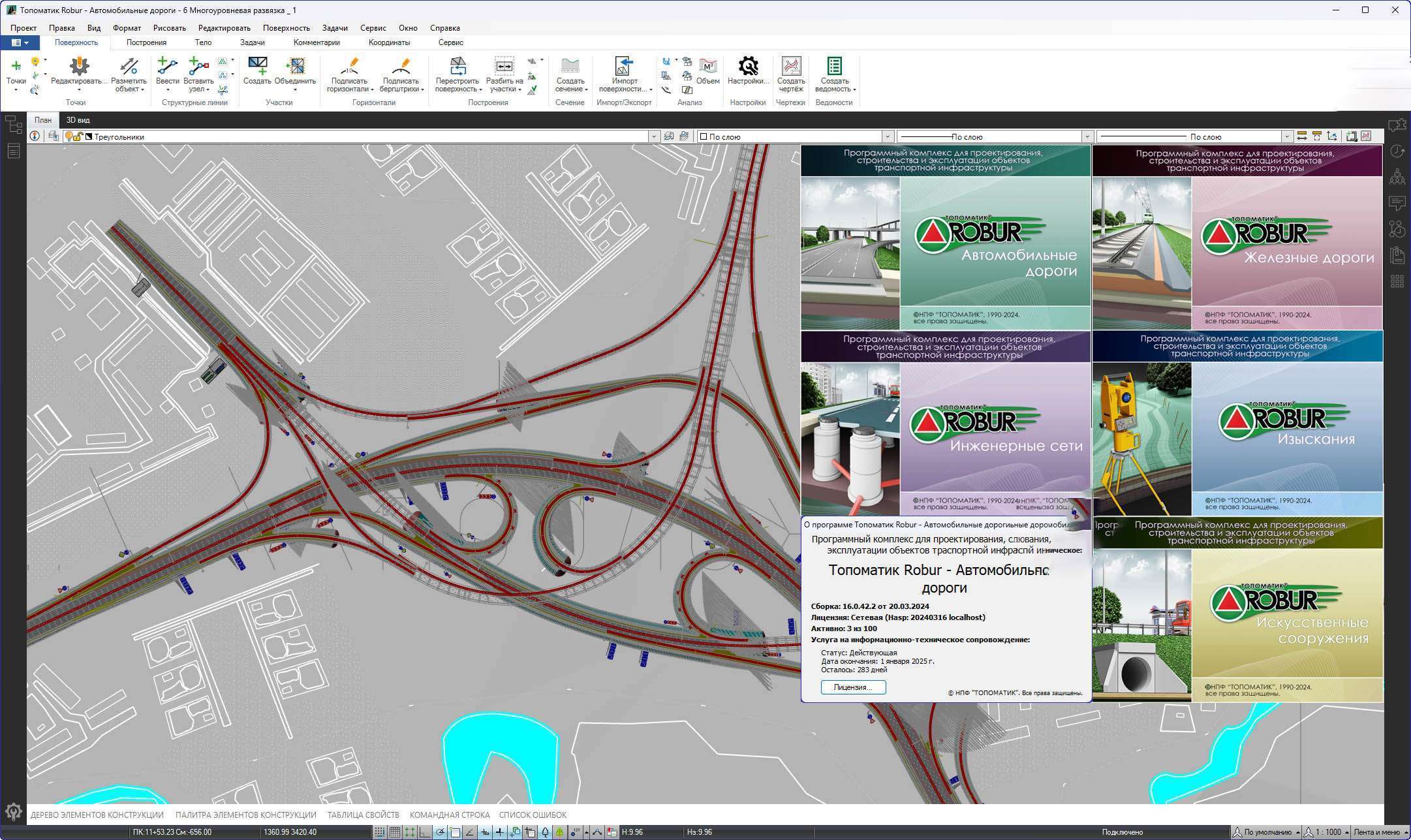Open the По слою color dropdown
Screen dimensions: 1411x840
[888, 136]
